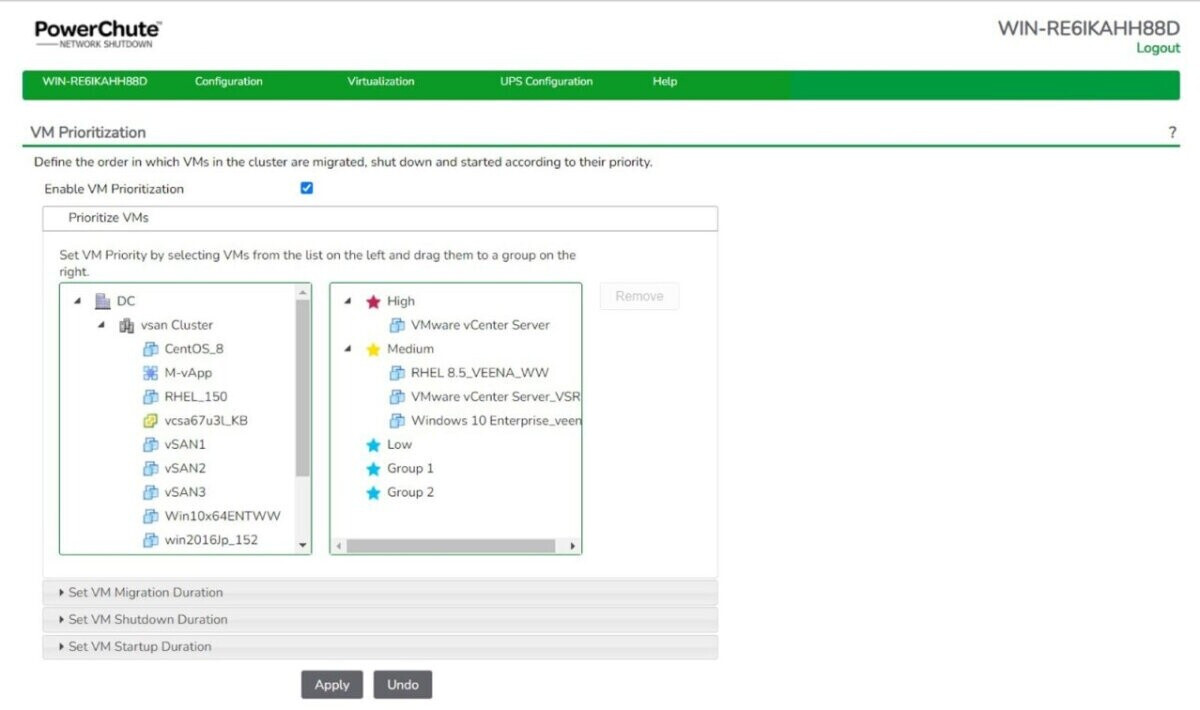Click the M-vApp vApp icon

151,373
